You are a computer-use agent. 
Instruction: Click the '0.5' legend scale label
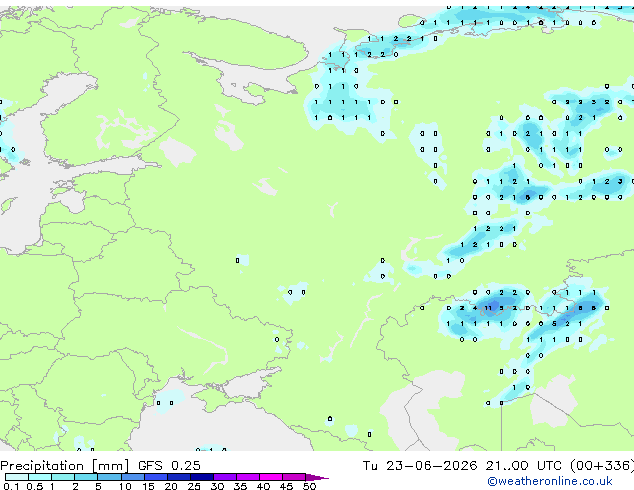pos(34,486)
